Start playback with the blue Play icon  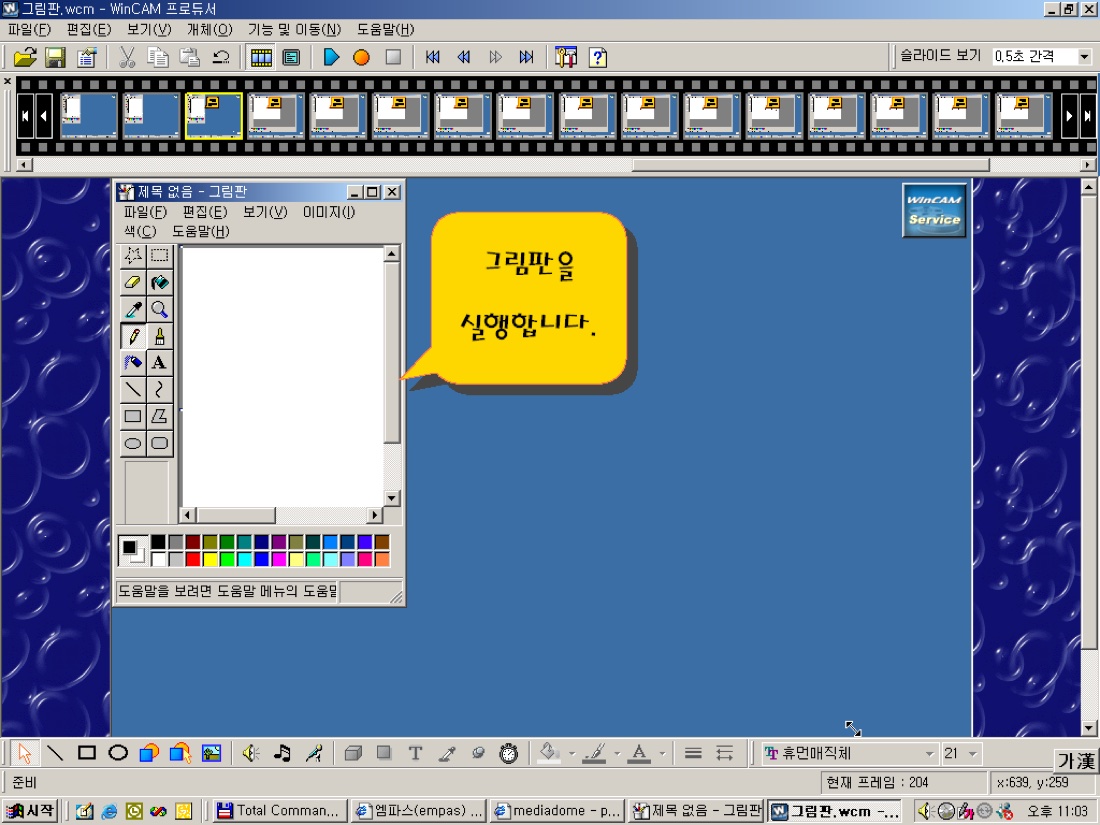point(331,58)
